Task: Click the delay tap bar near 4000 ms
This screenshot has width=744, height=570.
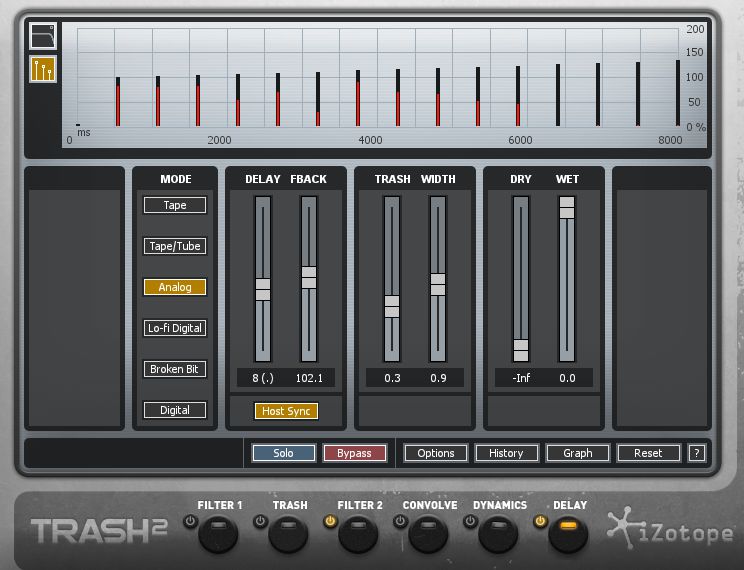Action: 358,98
